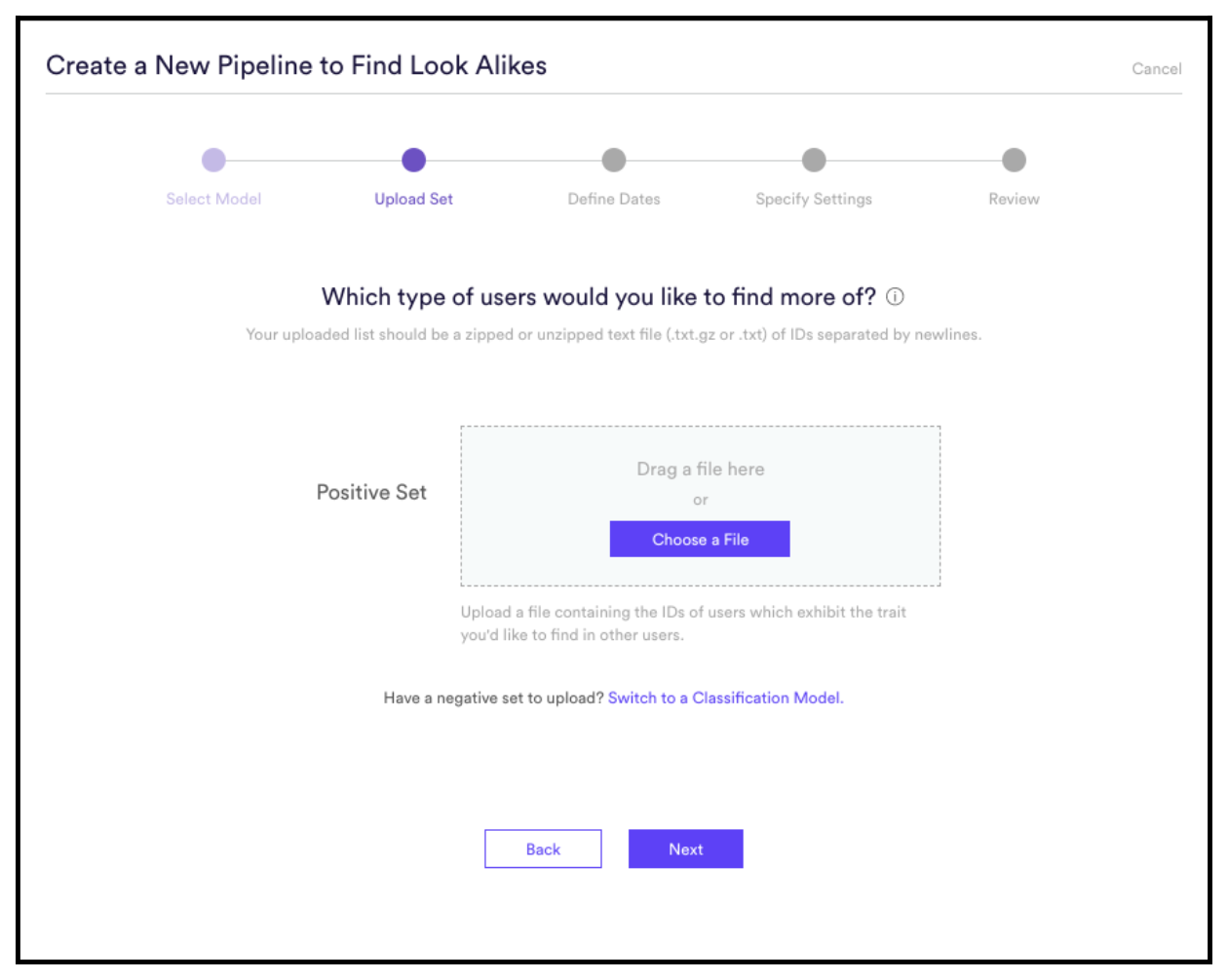Click the Specify Settings step circle
The width and height of the screenshot is (1228, 980).
tap(814, 160)
